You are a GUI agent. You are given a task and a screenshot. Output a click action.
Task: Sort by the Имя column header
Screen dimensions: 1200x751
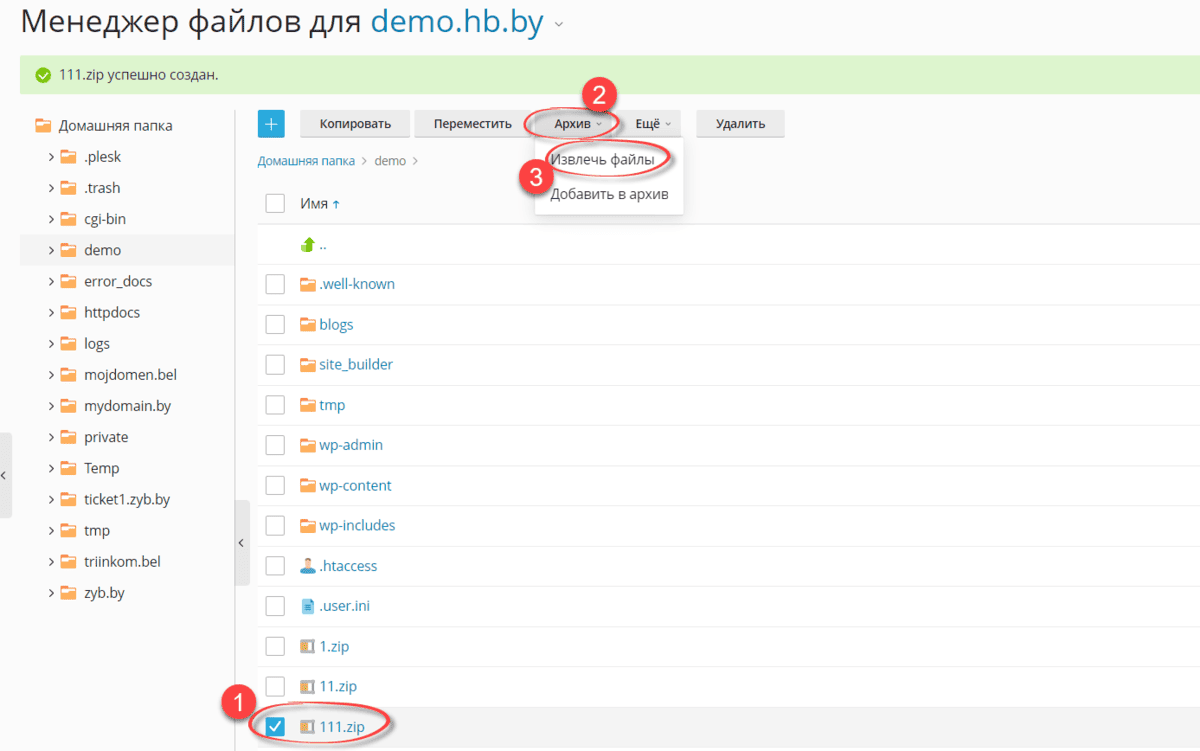click(x=314, y=204)
